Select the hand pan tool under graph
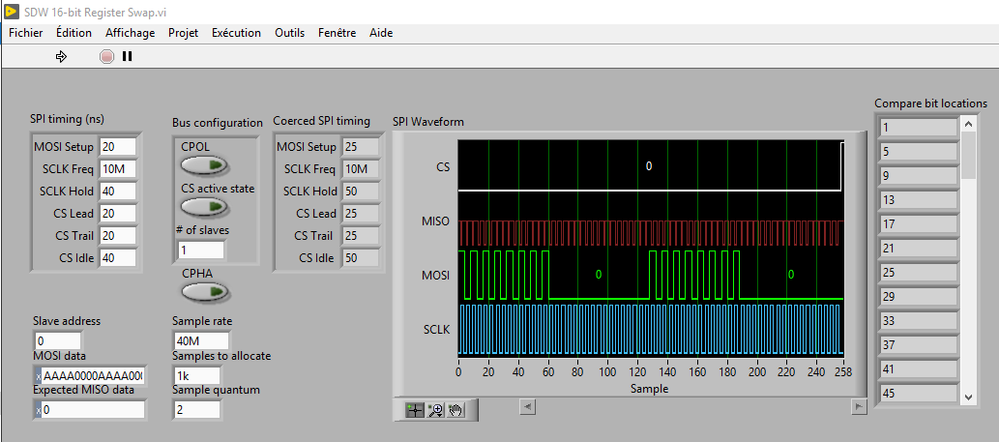999x442 pixels. pos(455,409)
